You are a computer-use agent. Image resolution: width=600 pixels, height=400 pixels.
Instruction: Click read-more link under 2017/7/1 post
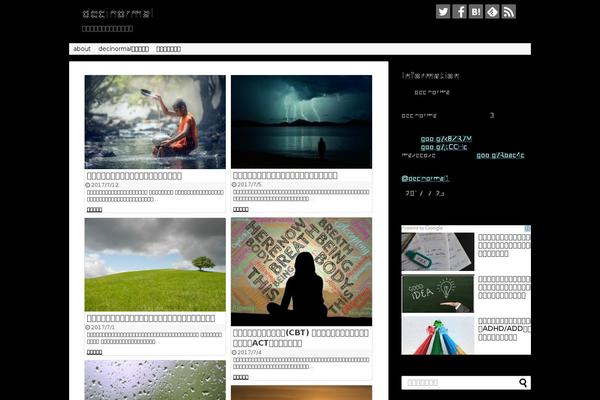(x=94, y=352)
